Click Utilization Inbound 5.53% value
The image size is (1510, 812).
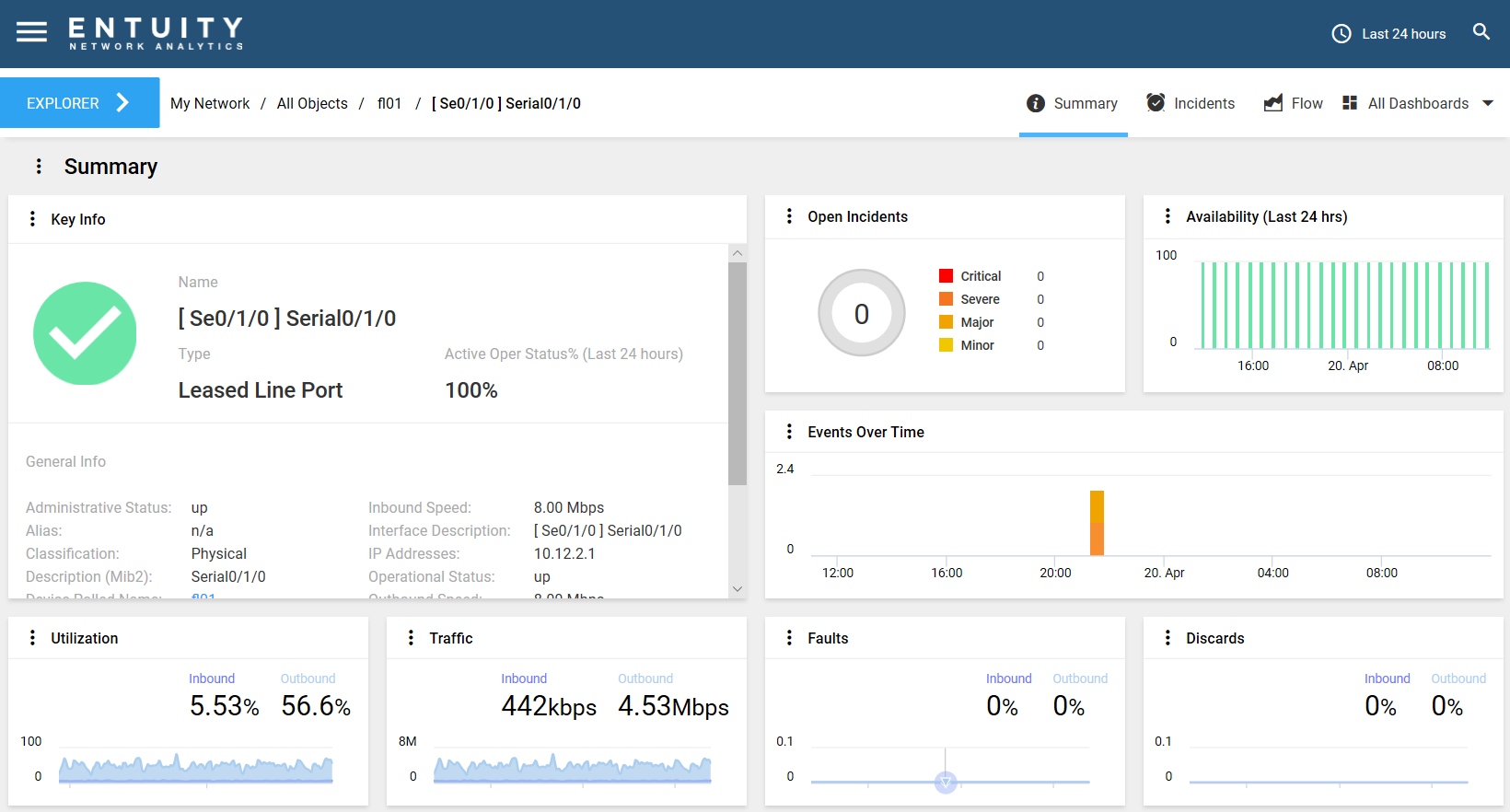(x=225, y=706)
